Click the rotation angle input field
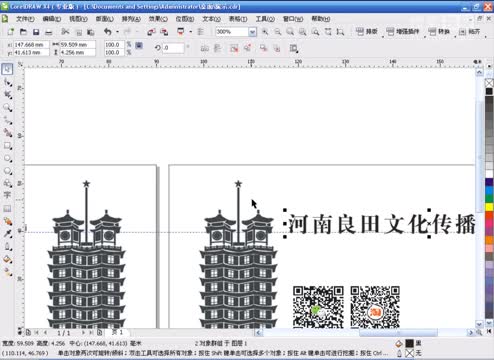Screen dimensions: 494x360 tap(173, 48)
